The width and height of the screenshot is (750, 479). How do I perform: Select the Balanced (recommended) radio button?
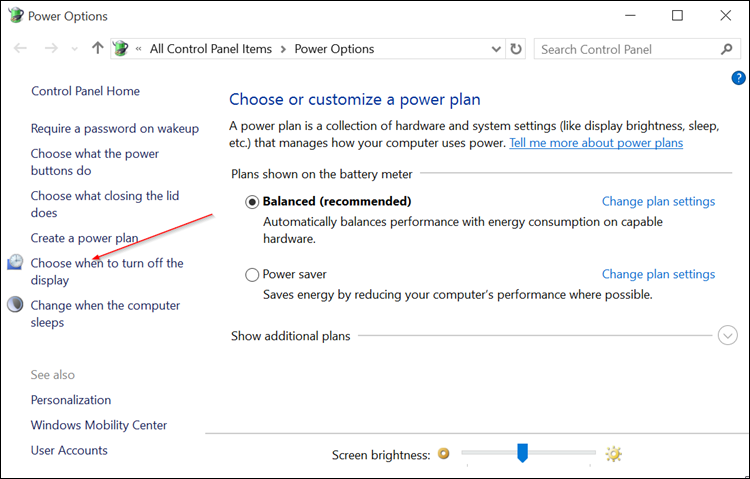[x=252, y=202]
